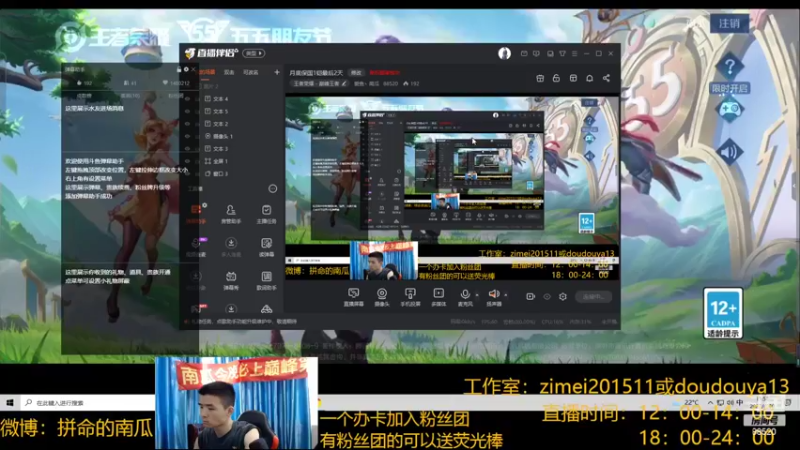Image resolution: width=800 pixels, height=450 pixels.
Task: Open the 歌词助手 tool
Action: tap(266, 280)
